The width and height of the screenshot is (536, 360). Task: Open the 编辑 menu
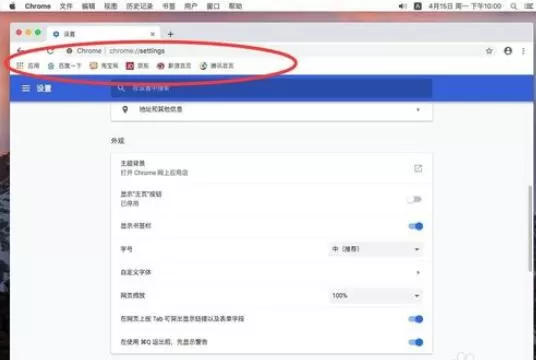(89, 6)
